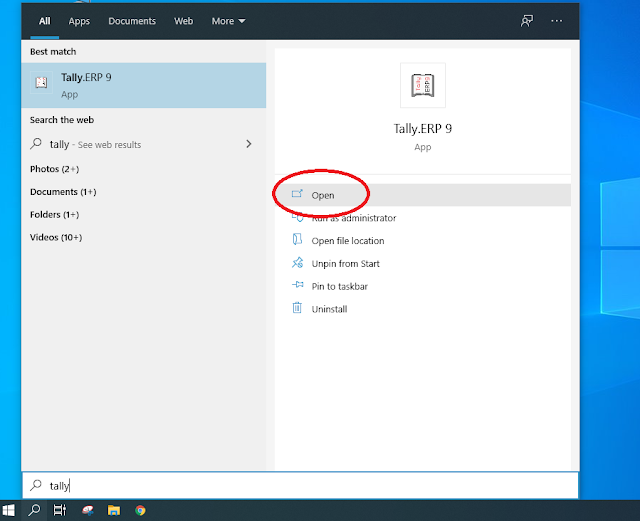Open Documents (1+) results
The width and height of the screenshot is (640, 521).
pos(63,192)
